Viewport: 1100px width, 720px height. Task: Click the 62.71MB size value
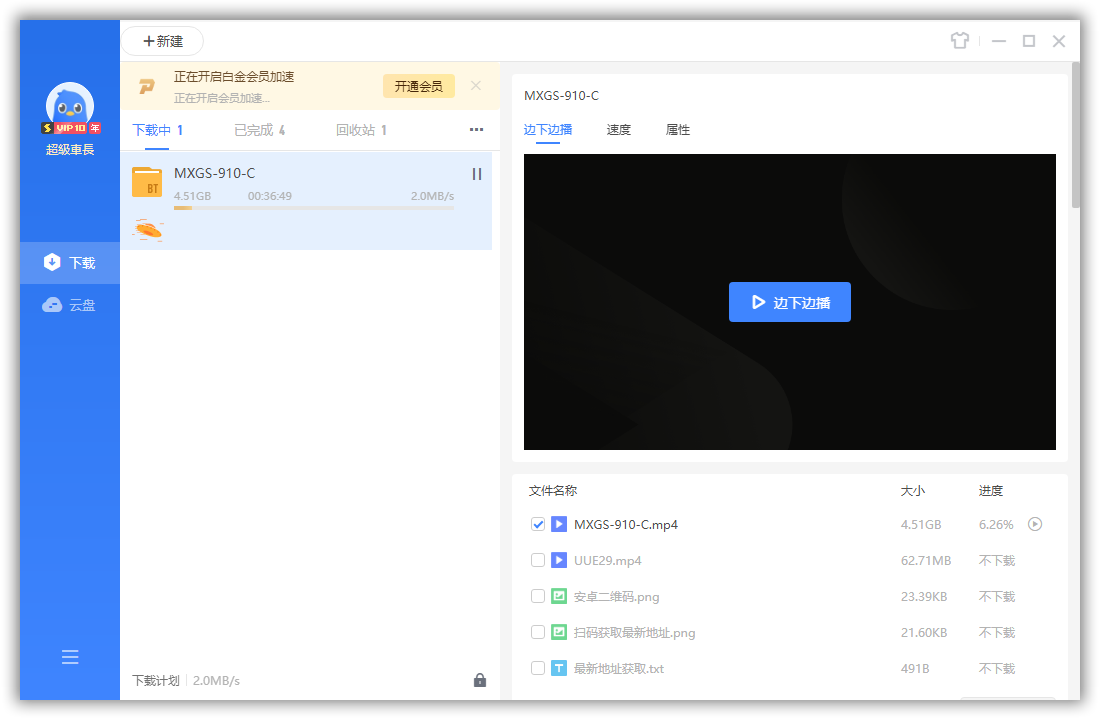click(926, 560)
